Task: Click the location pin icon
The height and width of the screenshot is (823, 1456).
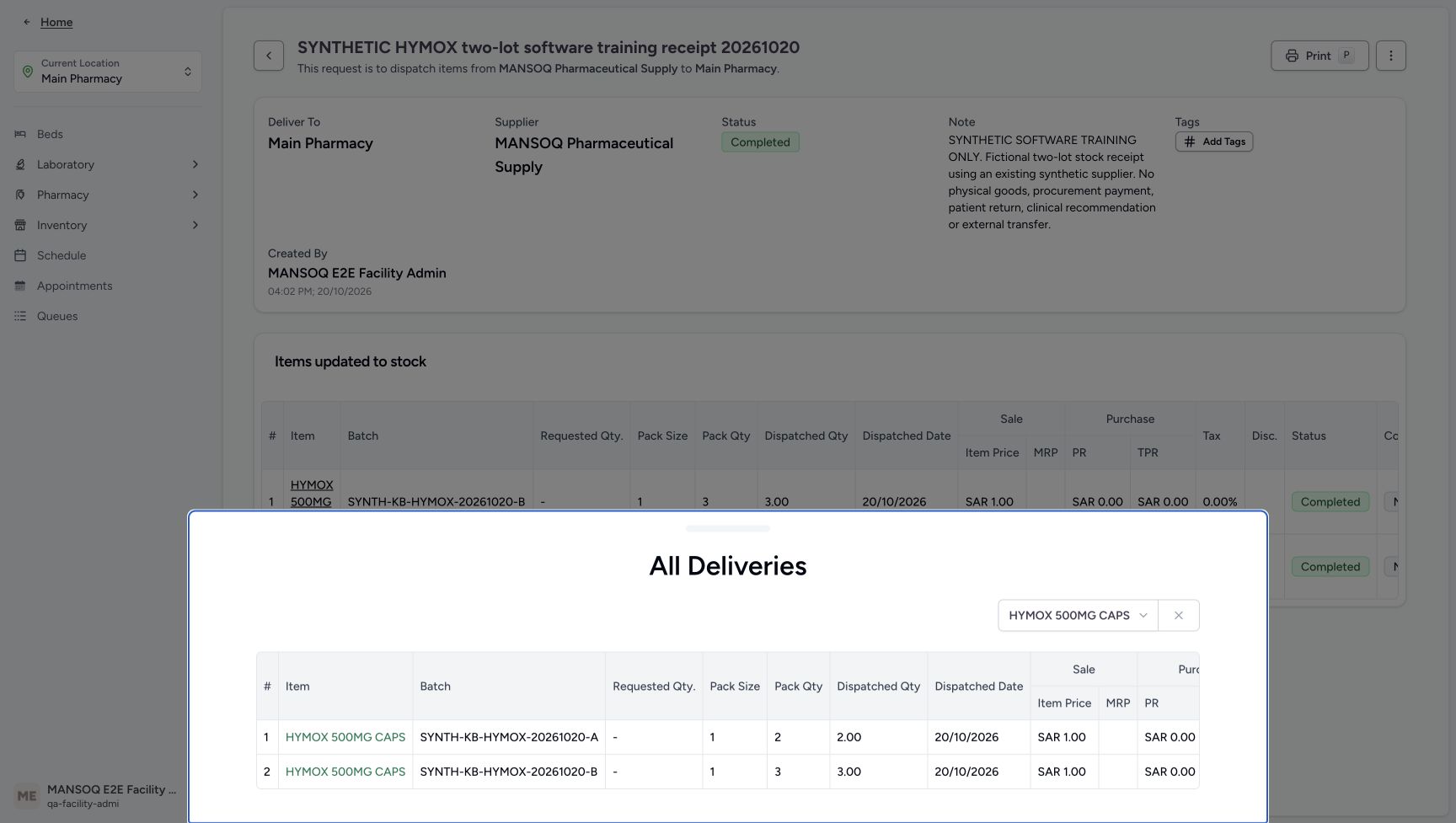Action: pos(28,72)
